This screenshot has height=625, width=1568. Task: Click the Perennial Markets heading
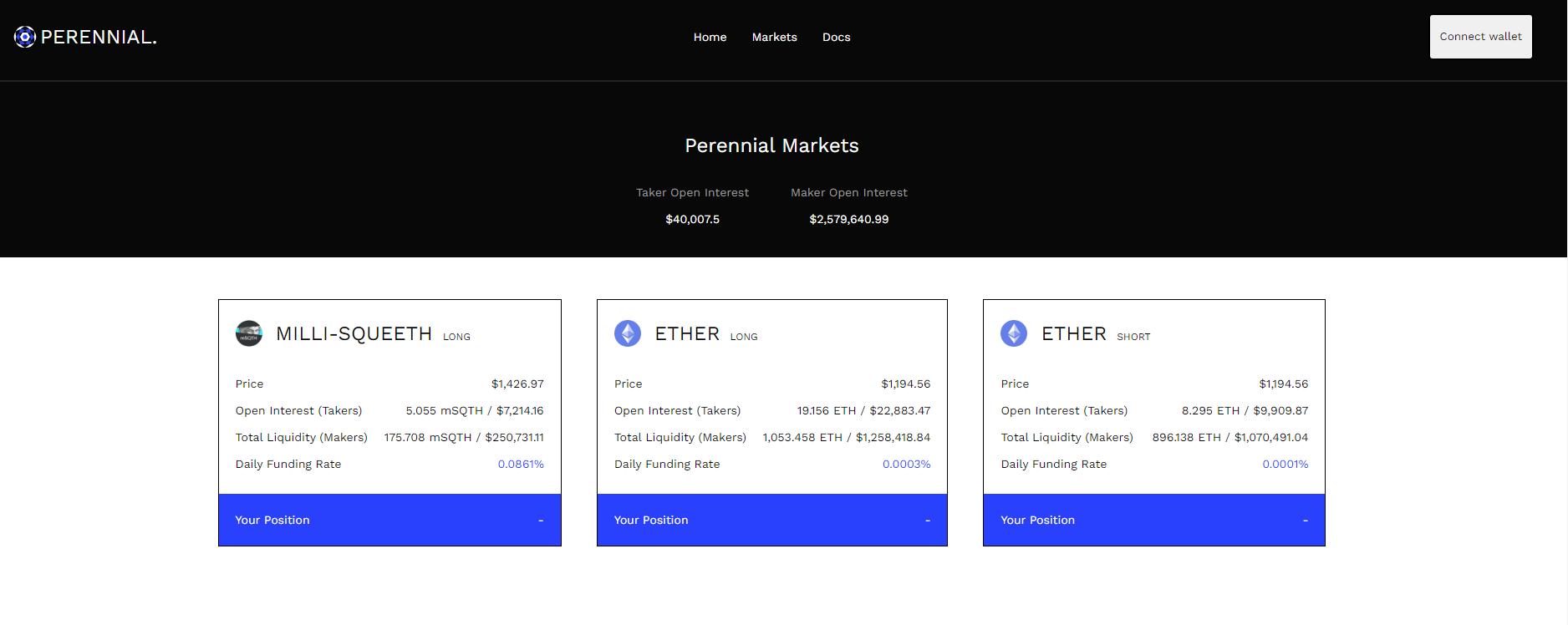pos(771,145)
